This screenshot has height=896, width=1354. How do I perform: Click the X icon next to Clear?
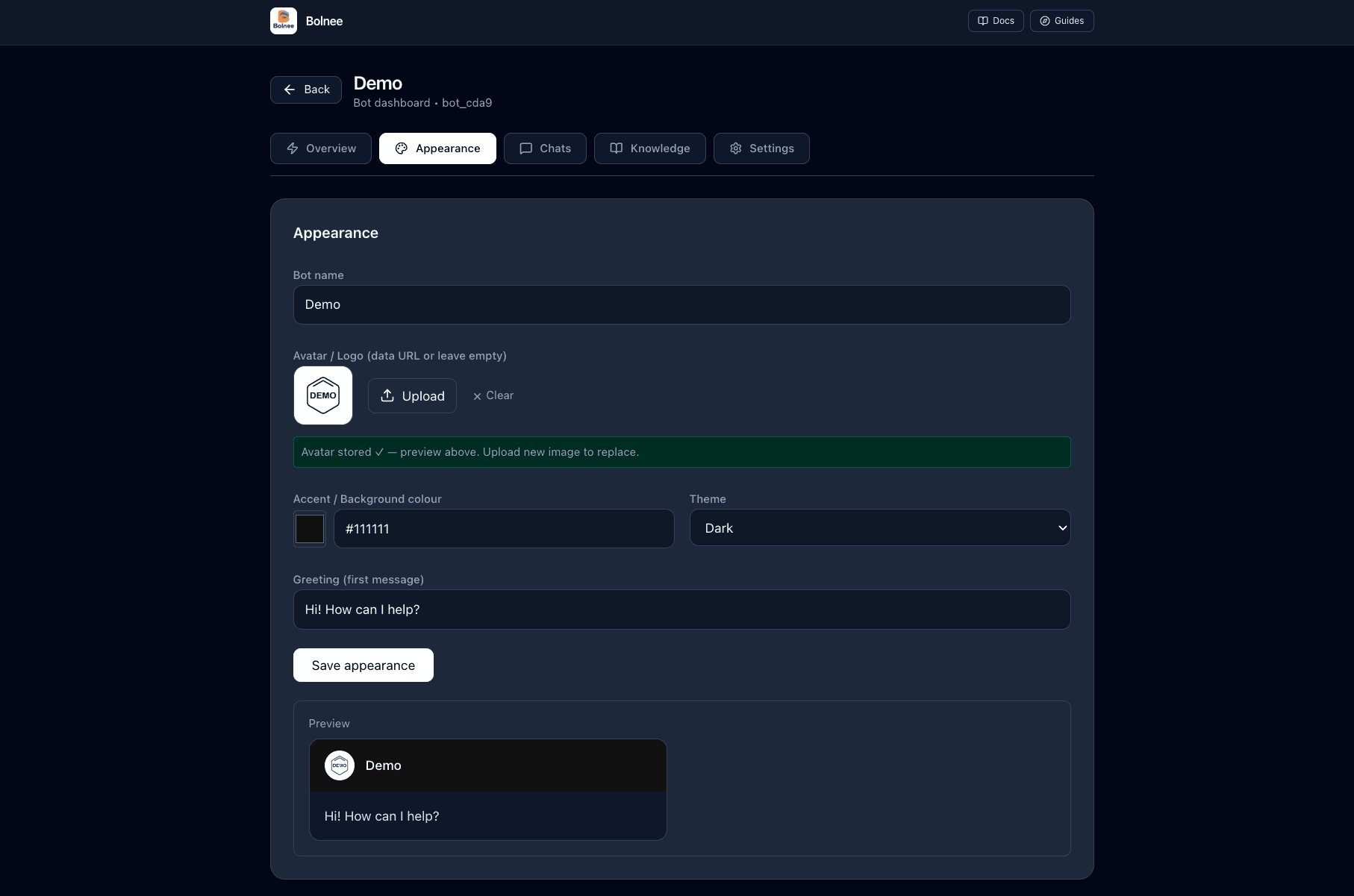coord(477,396)
